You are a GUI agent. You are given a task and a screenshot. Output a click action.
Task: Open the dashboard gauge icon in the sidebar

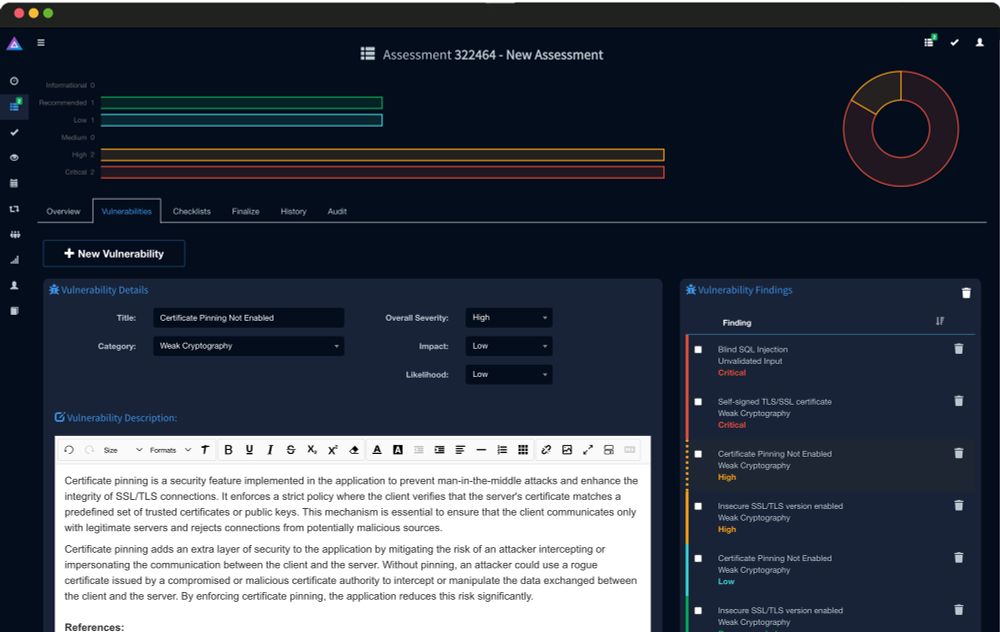pos(14,81)
